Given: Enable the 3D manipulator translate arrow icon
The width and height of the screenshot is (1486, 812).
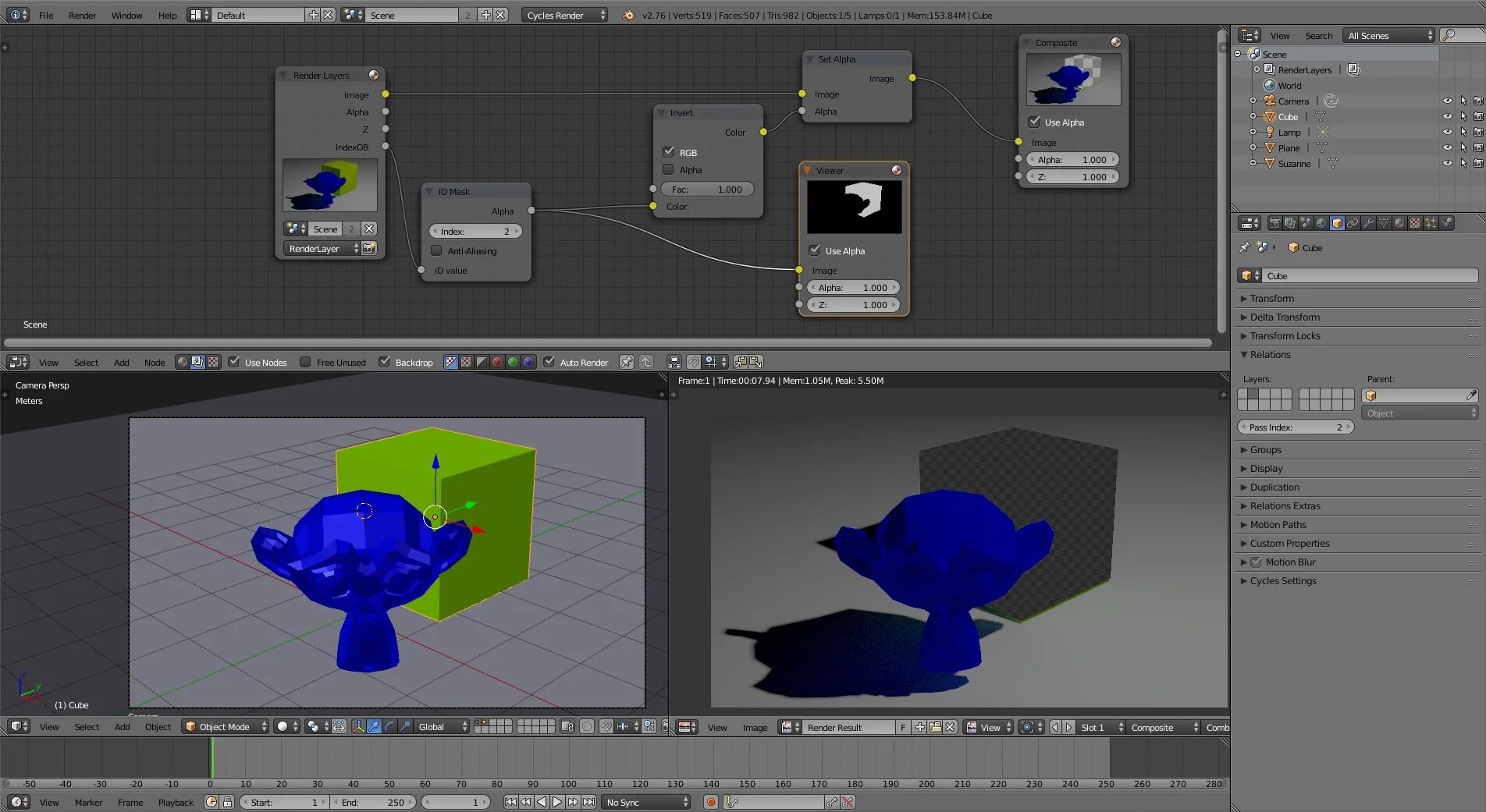Looking at the screenshot, I should click(374, 727).
